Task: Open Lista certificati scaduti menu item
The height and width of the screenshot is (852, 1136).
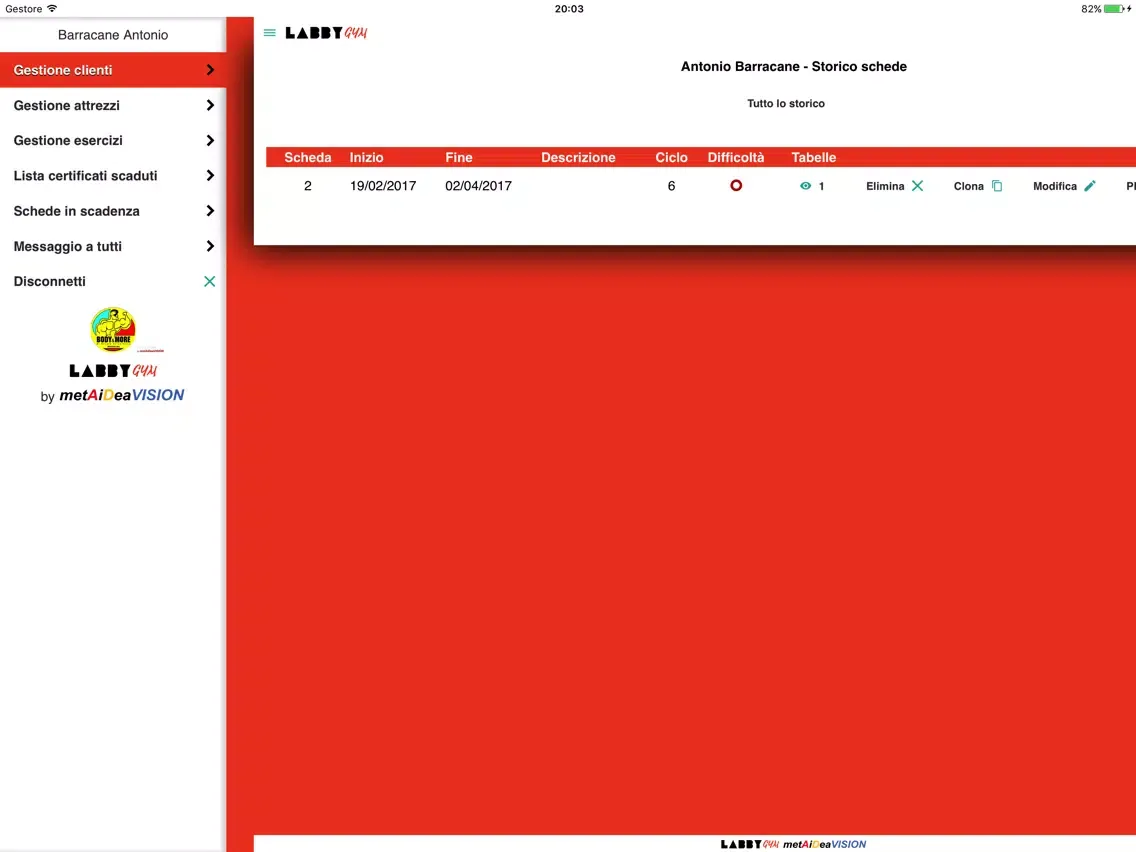Action: tap(113, 175)
